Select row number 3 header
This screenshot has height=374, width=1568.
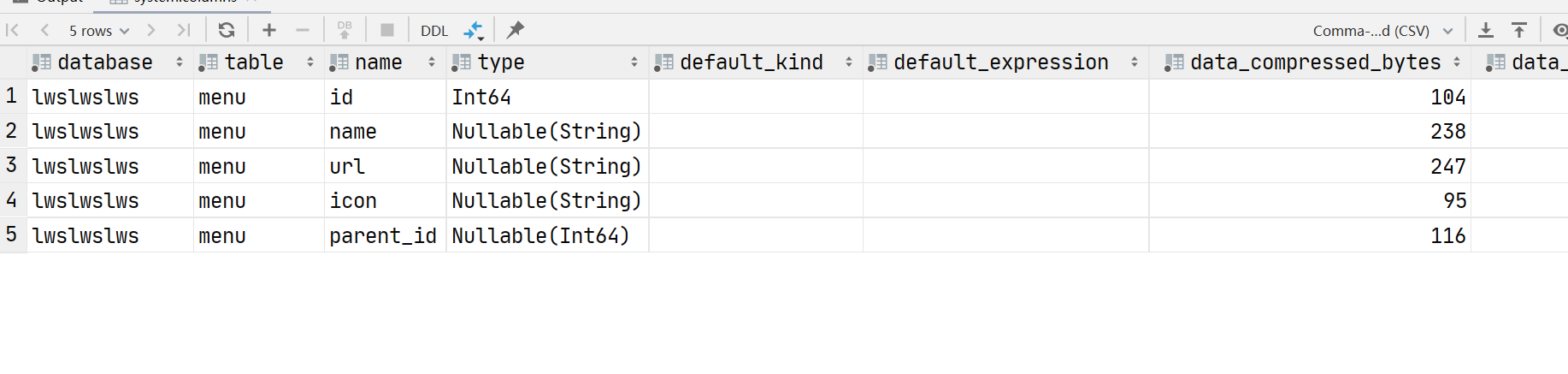(11, 164)
